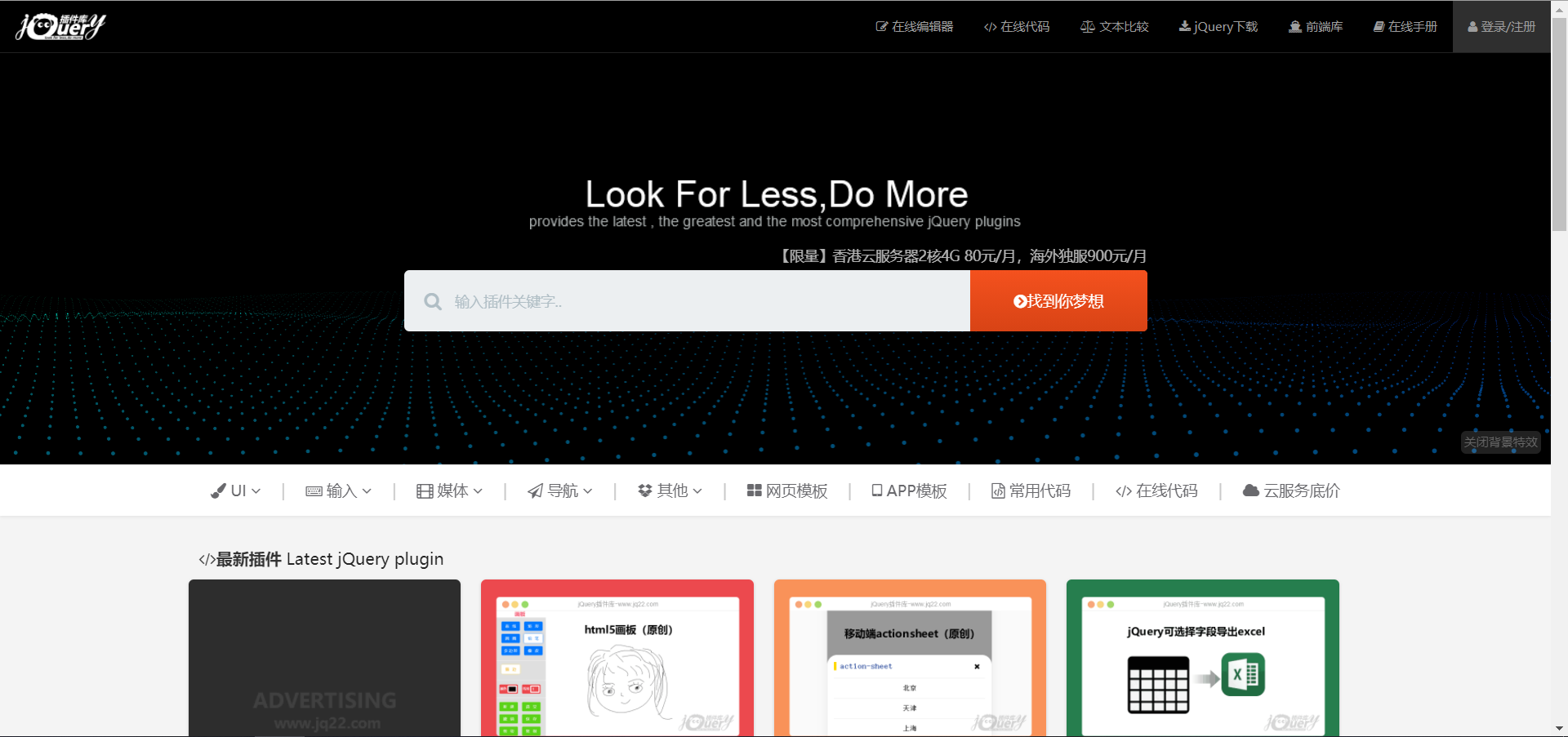Click code brackets icon in the top navigation
Screen dimensions: 1568x737
point(991,27)
